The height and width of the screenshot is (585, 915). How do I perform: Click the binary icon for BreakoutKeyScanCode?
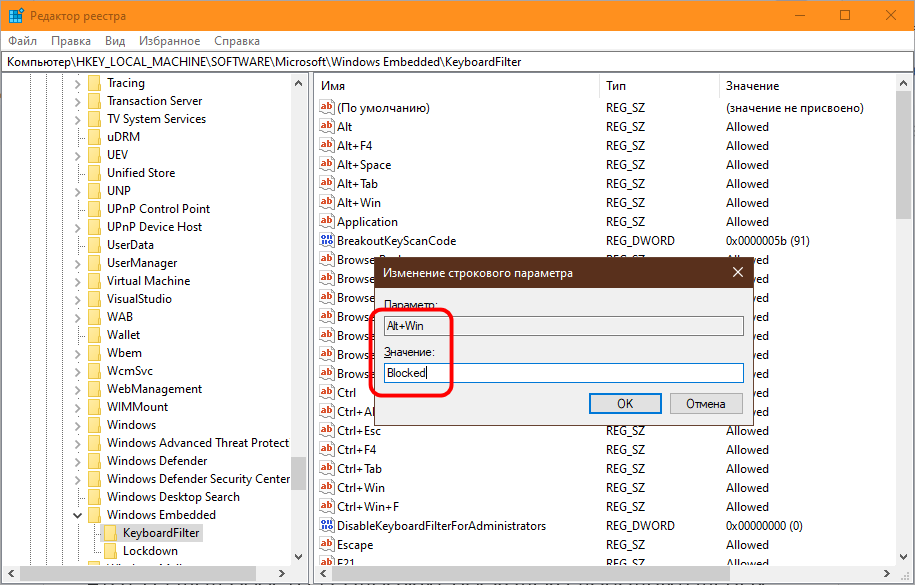pyautogui.click(x=327, y=241)
